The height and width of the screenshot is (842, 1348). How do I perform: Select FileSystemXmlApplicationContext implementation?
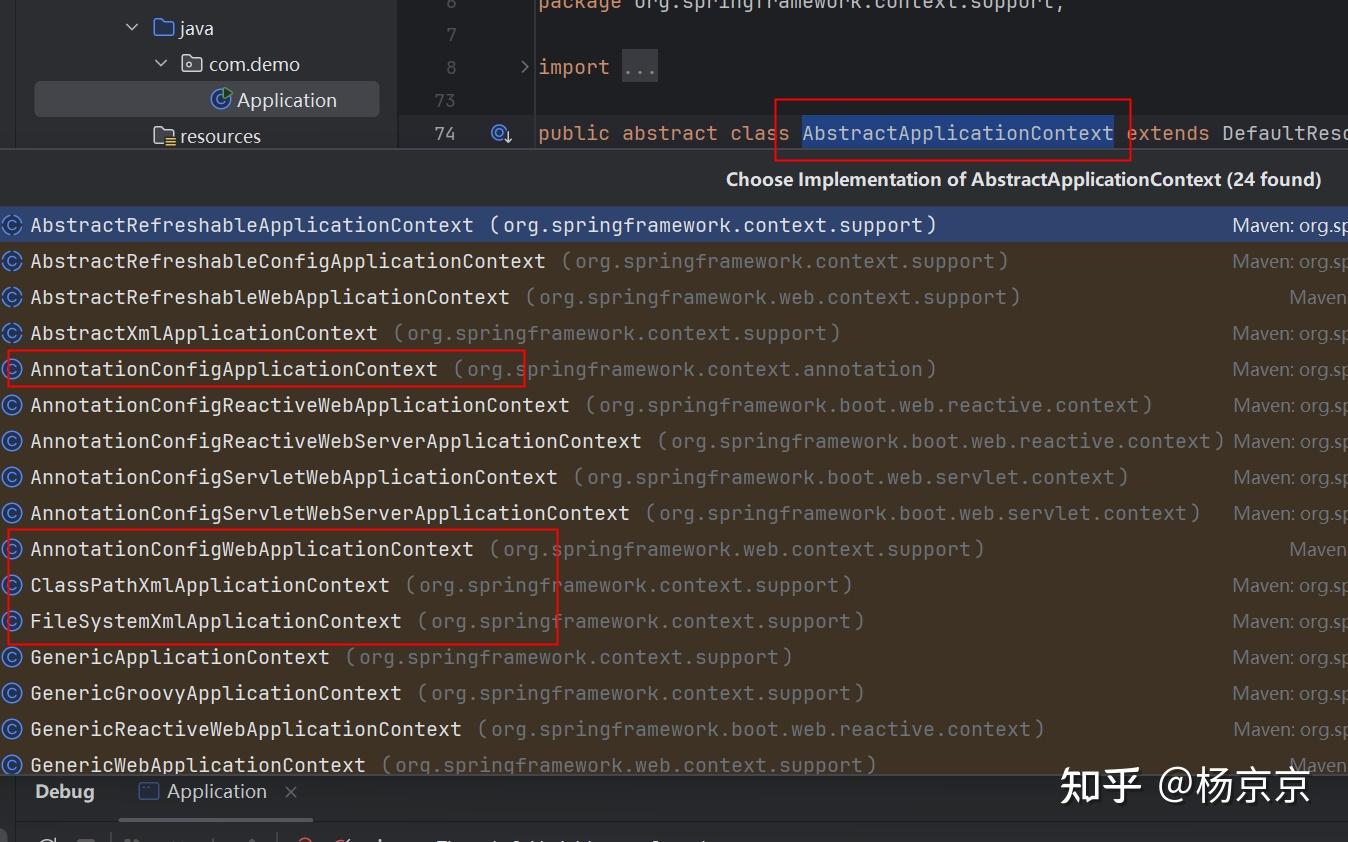click(674, 621)
